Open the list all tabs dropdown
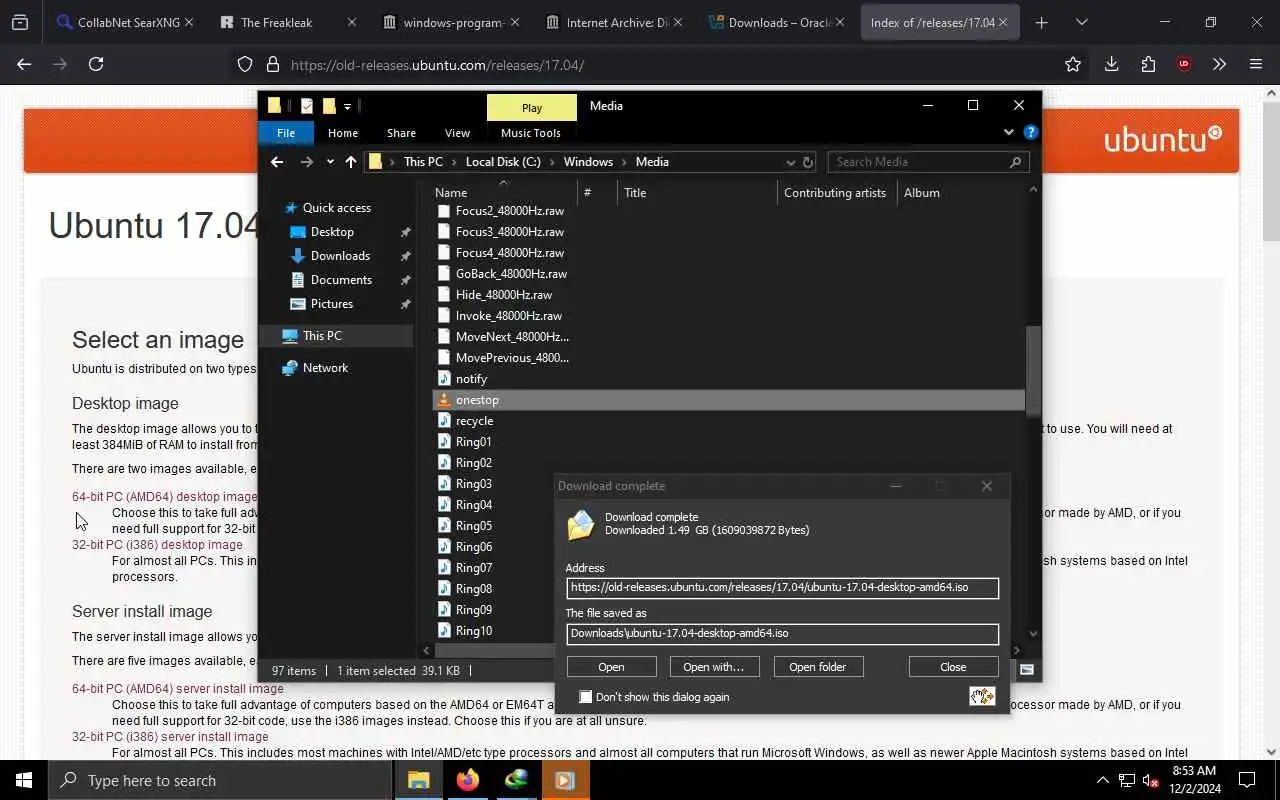This screenshot has height=800, width=1280. pyautogui.click(x=1081, y=22)
